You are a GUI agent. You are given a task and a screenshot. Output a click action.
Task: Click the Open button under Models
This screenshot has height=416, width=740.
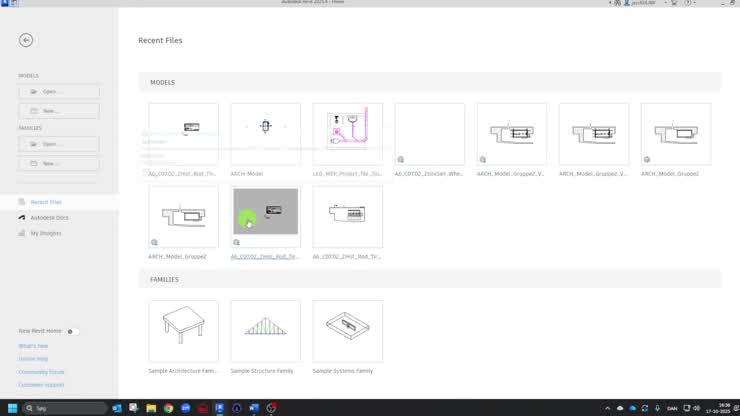point(59,92)
